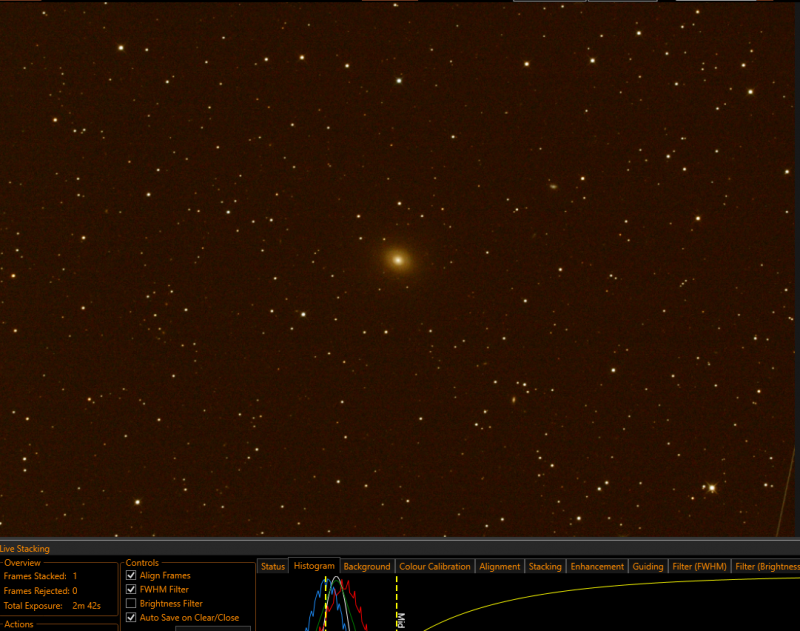Click the 'Total Exposure: 2m 42s' value
Screen dimensions: 800x631
[x=86, y=606]
